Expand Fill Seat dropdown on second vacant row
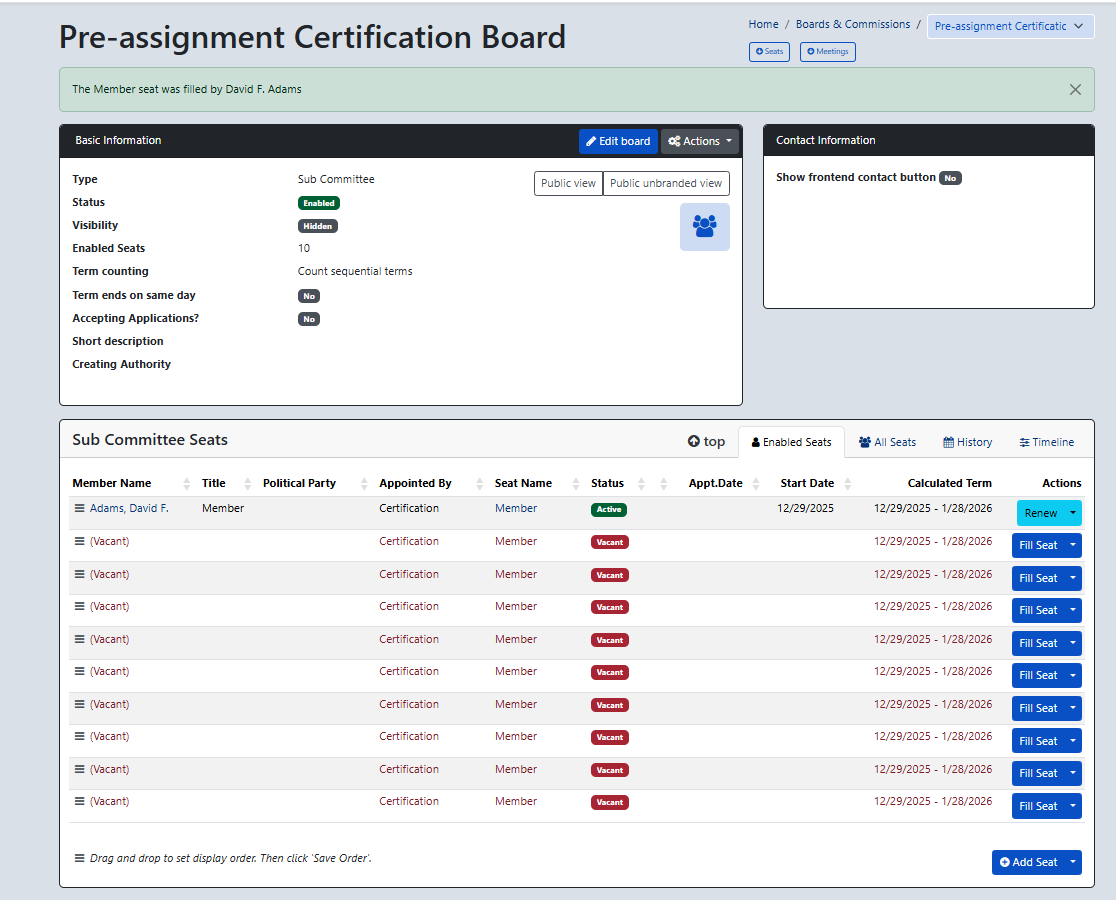 (1073, 578)
